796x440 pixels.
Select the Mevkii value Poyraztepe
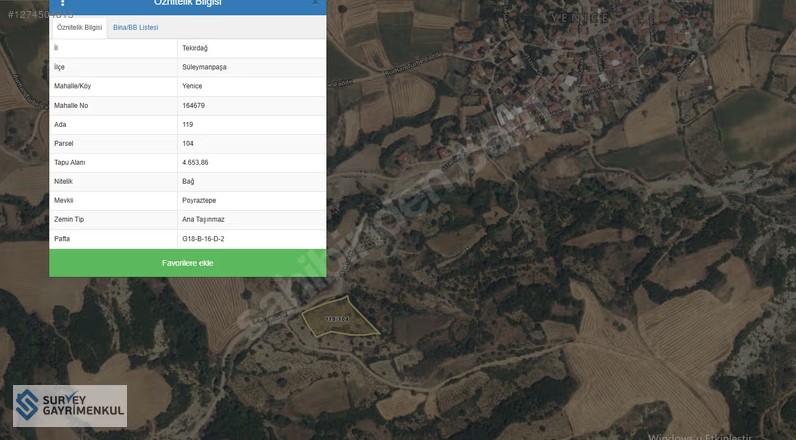pos(199,200)
